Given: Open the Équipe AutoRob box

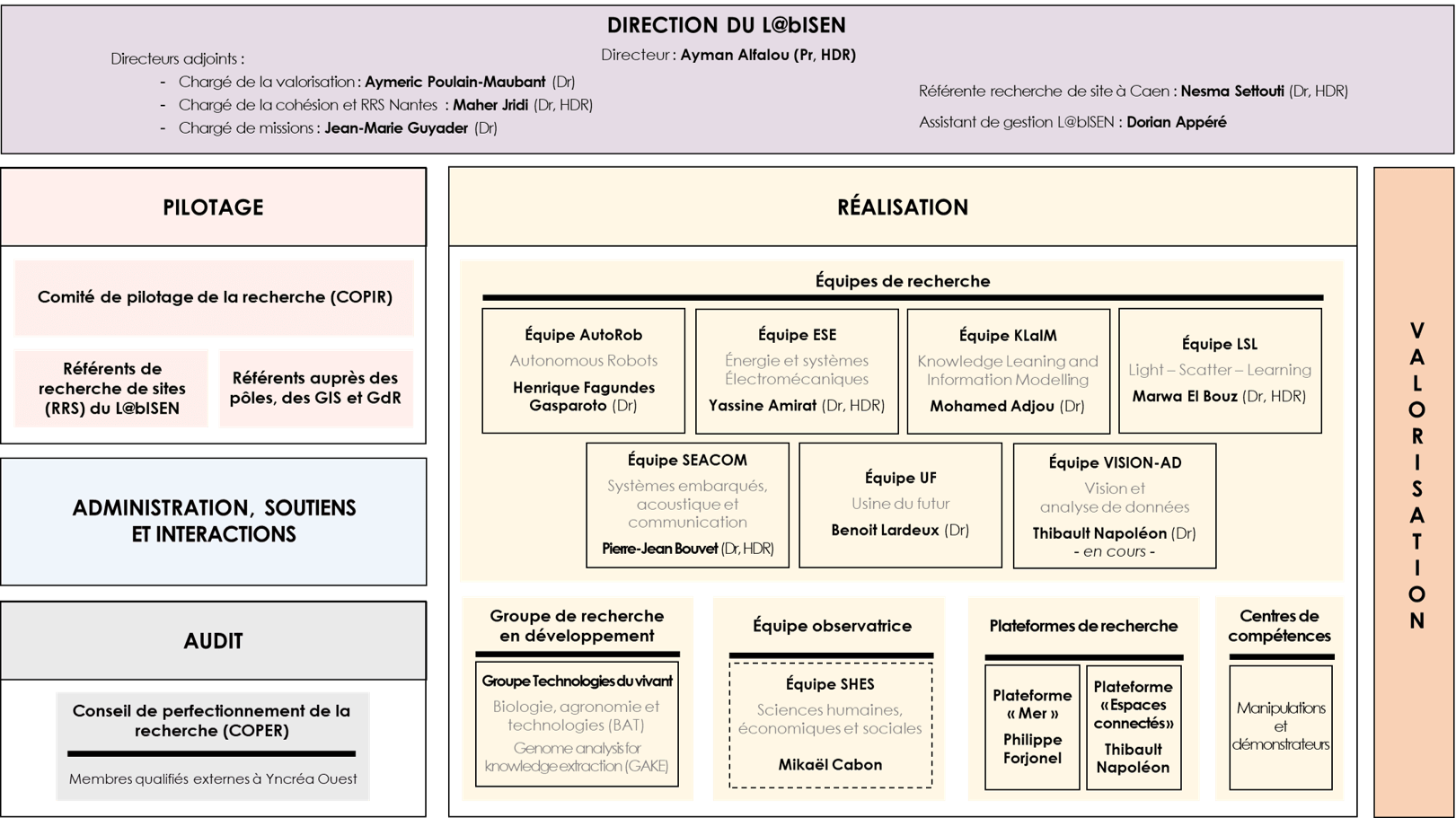Looking at the screenshot, I should pyautogui.click(x=583, y=371).
